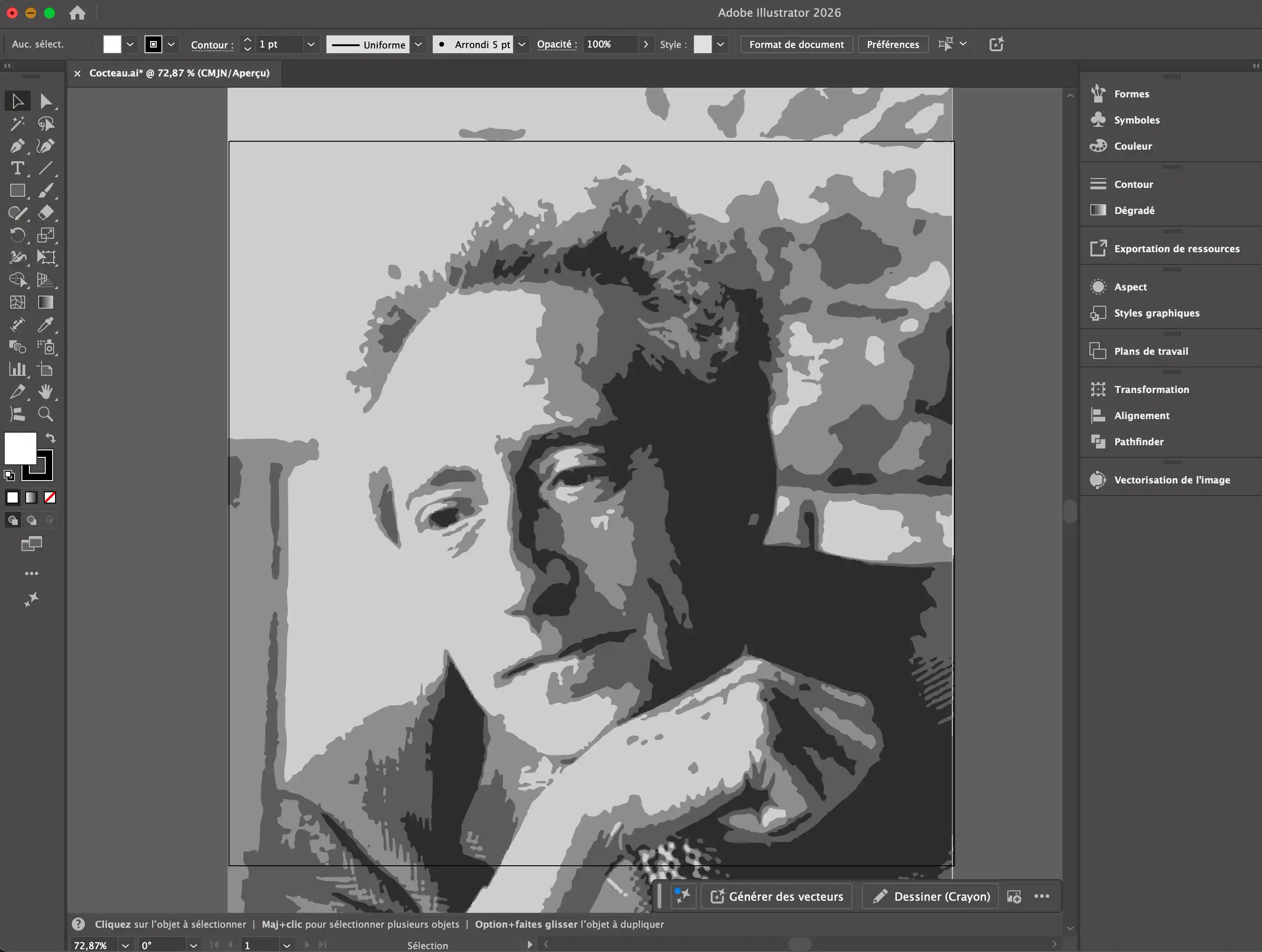Swap fill and stroke colors

point(51,438)
